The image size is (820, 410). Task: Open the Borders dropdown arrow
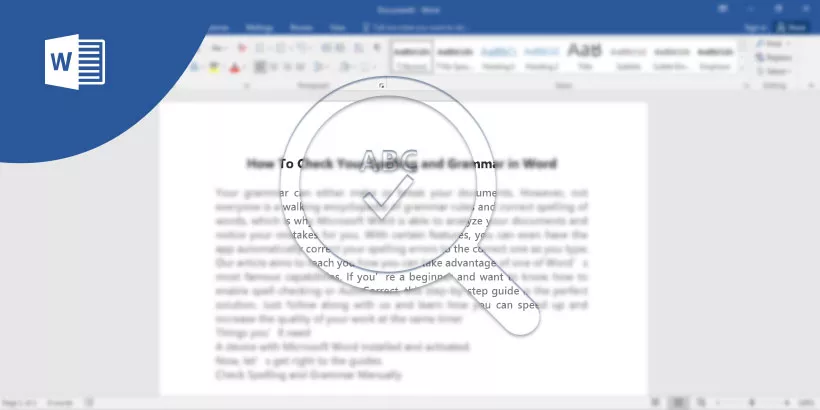[374, 67]
